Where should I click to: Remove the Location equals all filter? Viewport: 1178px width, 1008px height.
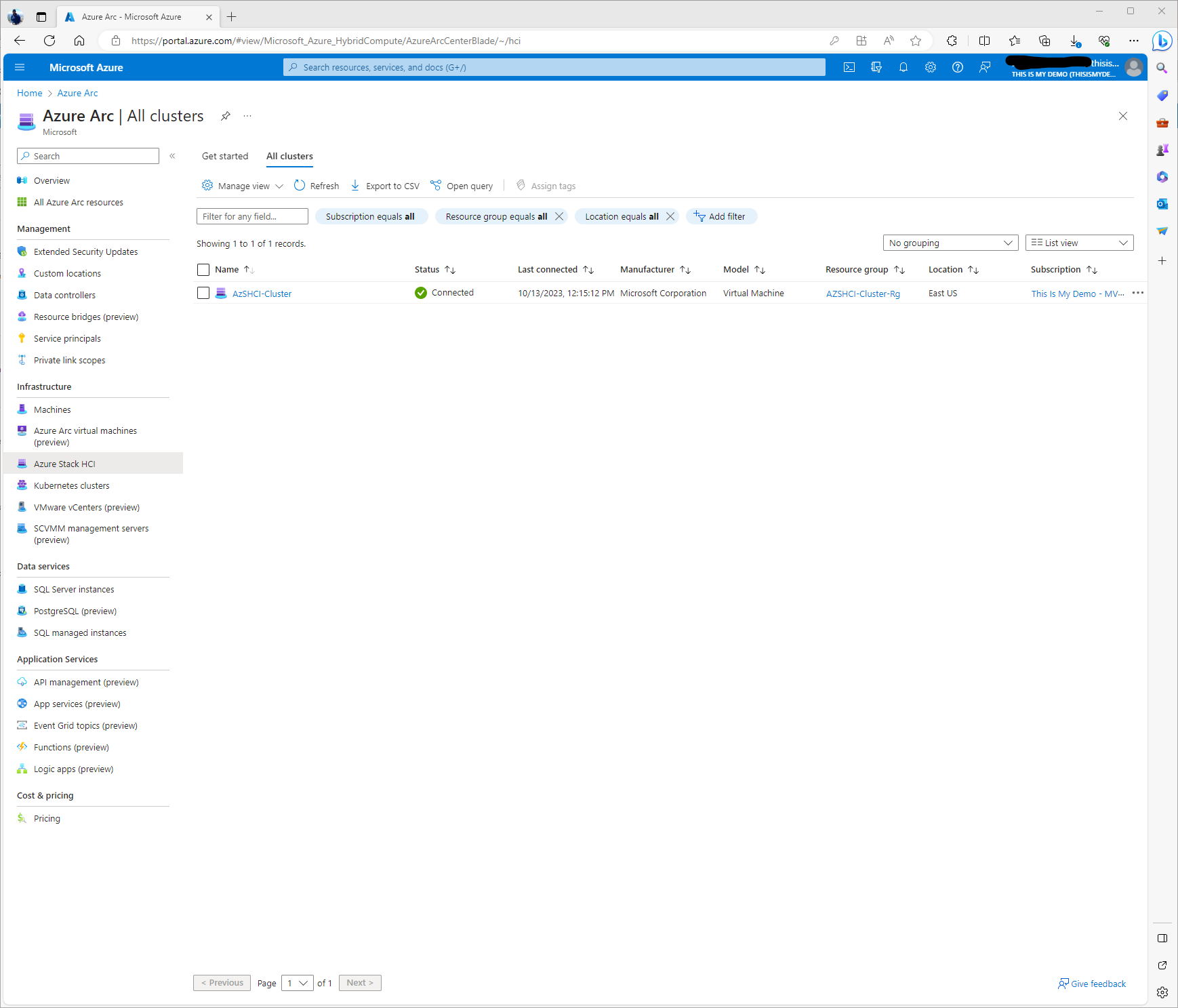pyautogui.click(x=670, y=216)
